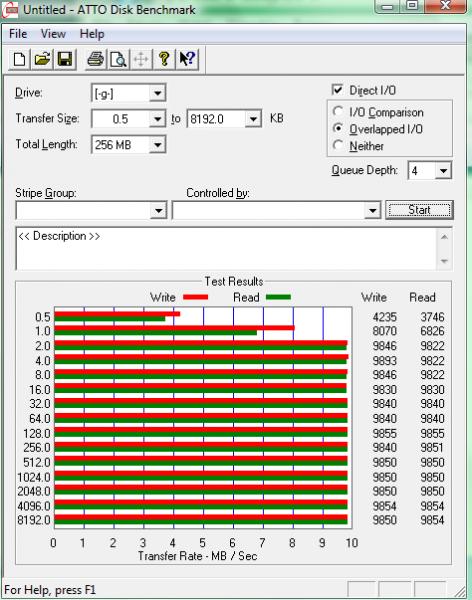The image size is (472, 600).
Task: Click the 128.0 row label in chart
Action: pos(37,434)
